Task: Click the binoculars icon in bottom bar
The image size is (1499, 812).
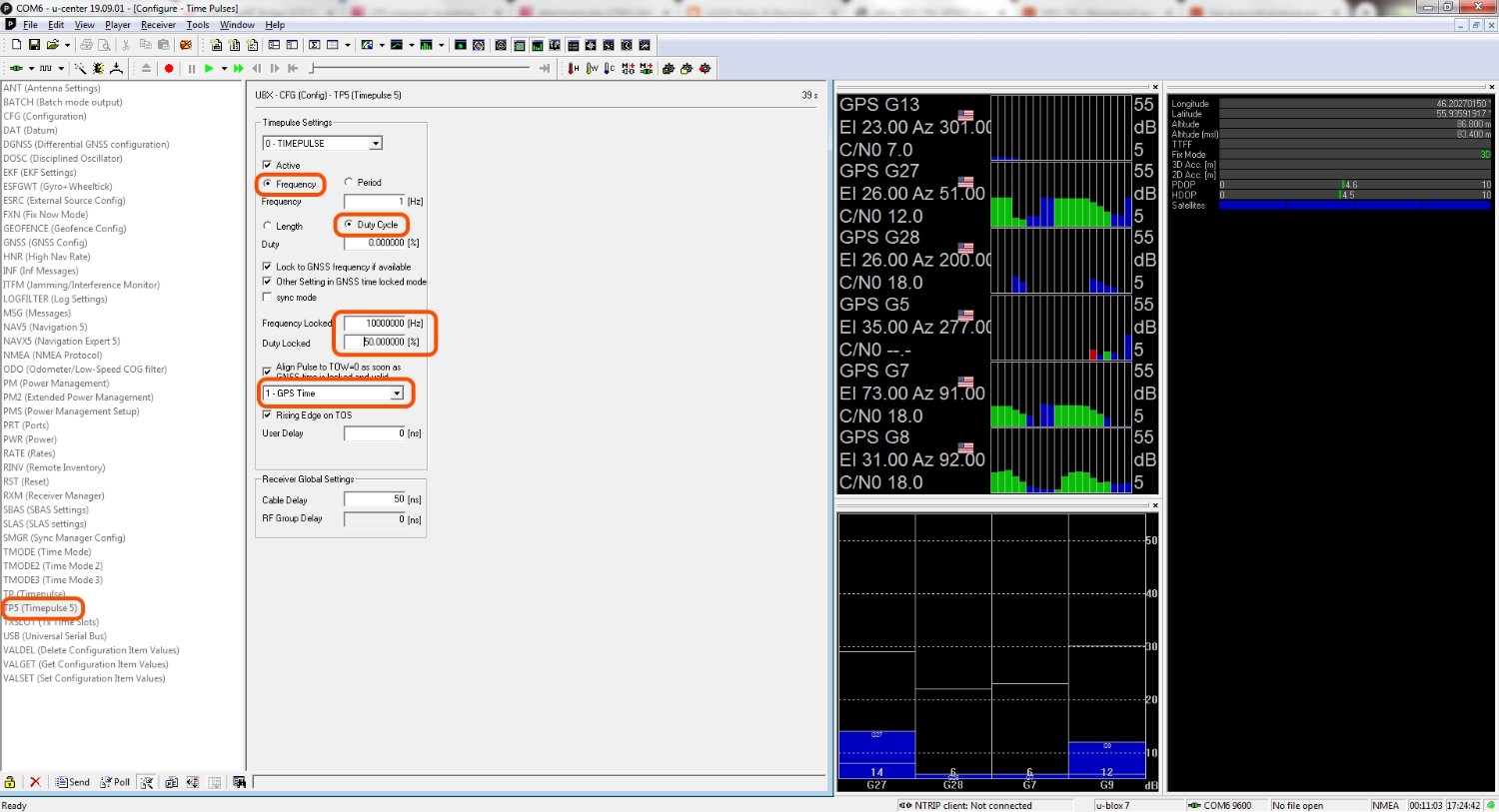Action: click(239, 782)
